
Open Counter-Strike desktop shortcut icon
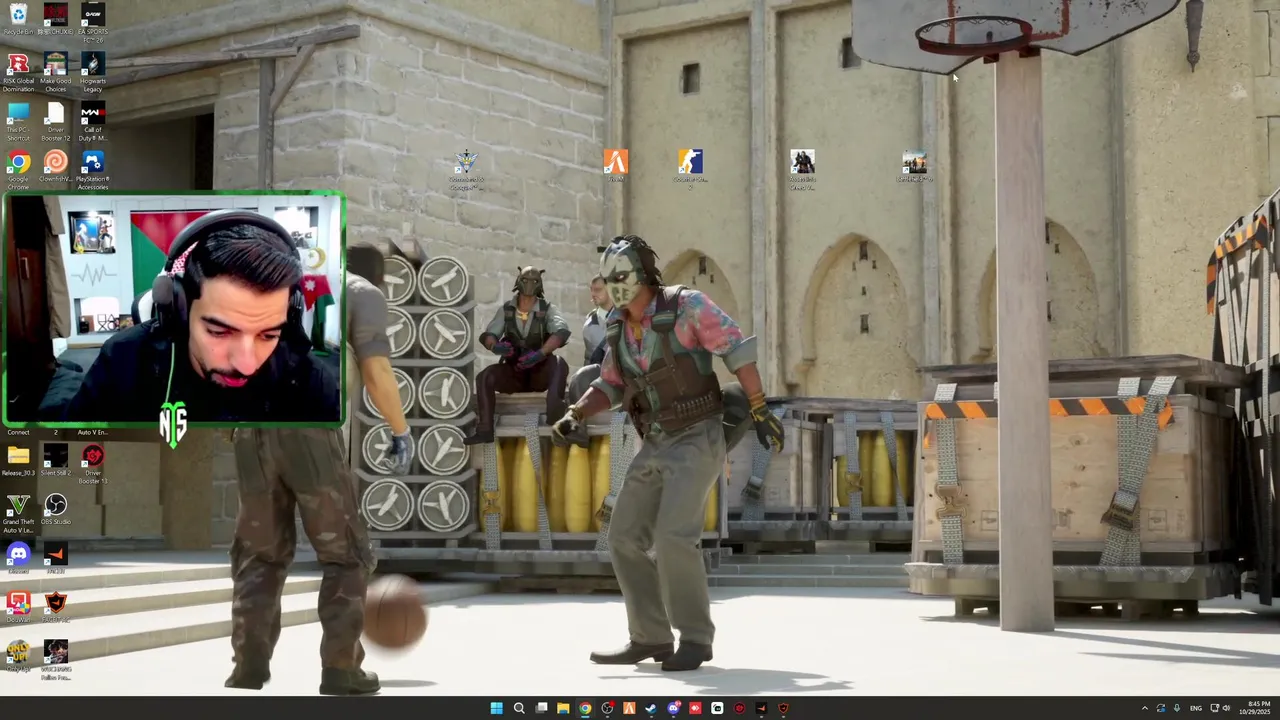690,168
